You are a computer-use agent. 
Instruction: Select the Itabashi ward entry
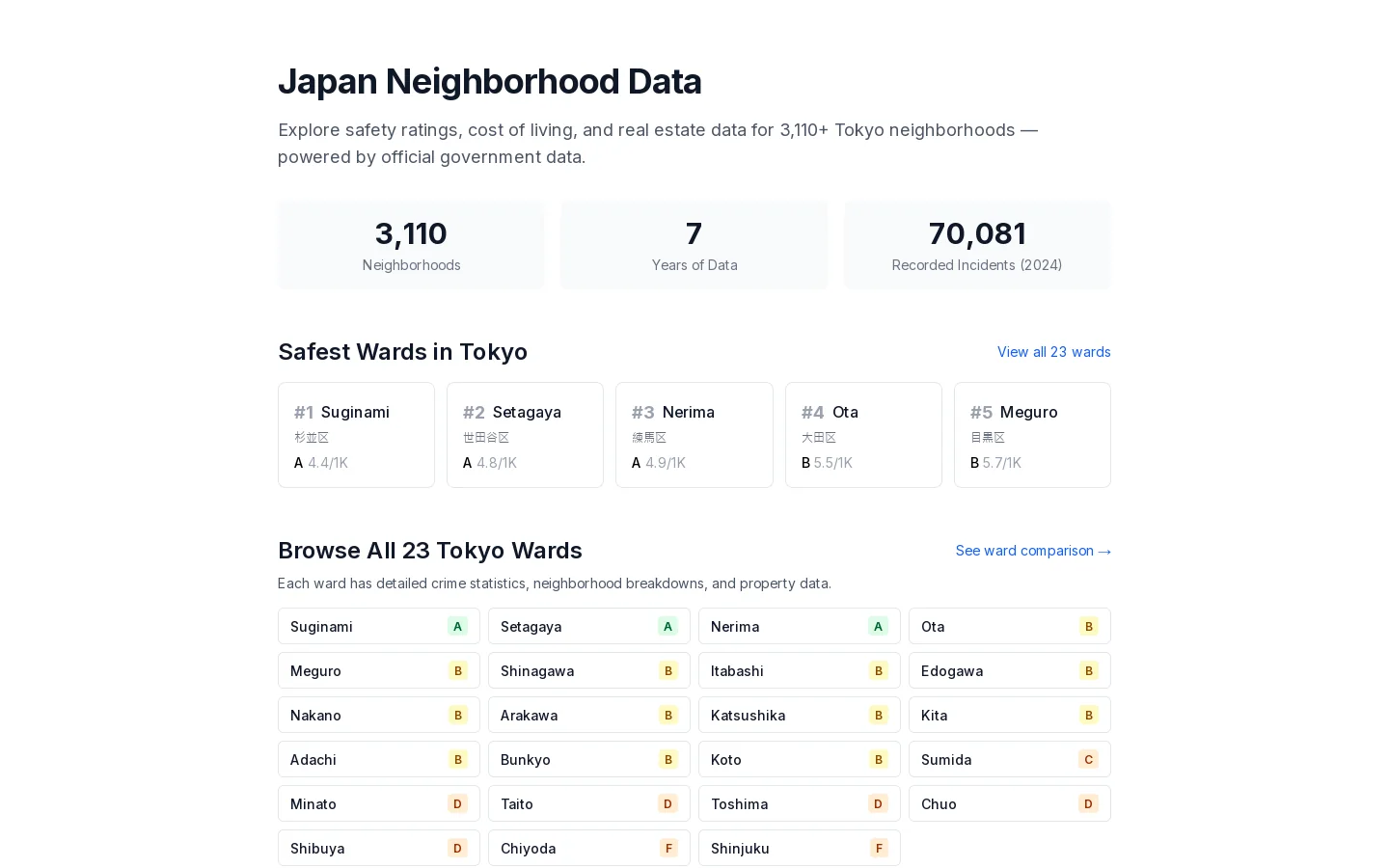800,670
